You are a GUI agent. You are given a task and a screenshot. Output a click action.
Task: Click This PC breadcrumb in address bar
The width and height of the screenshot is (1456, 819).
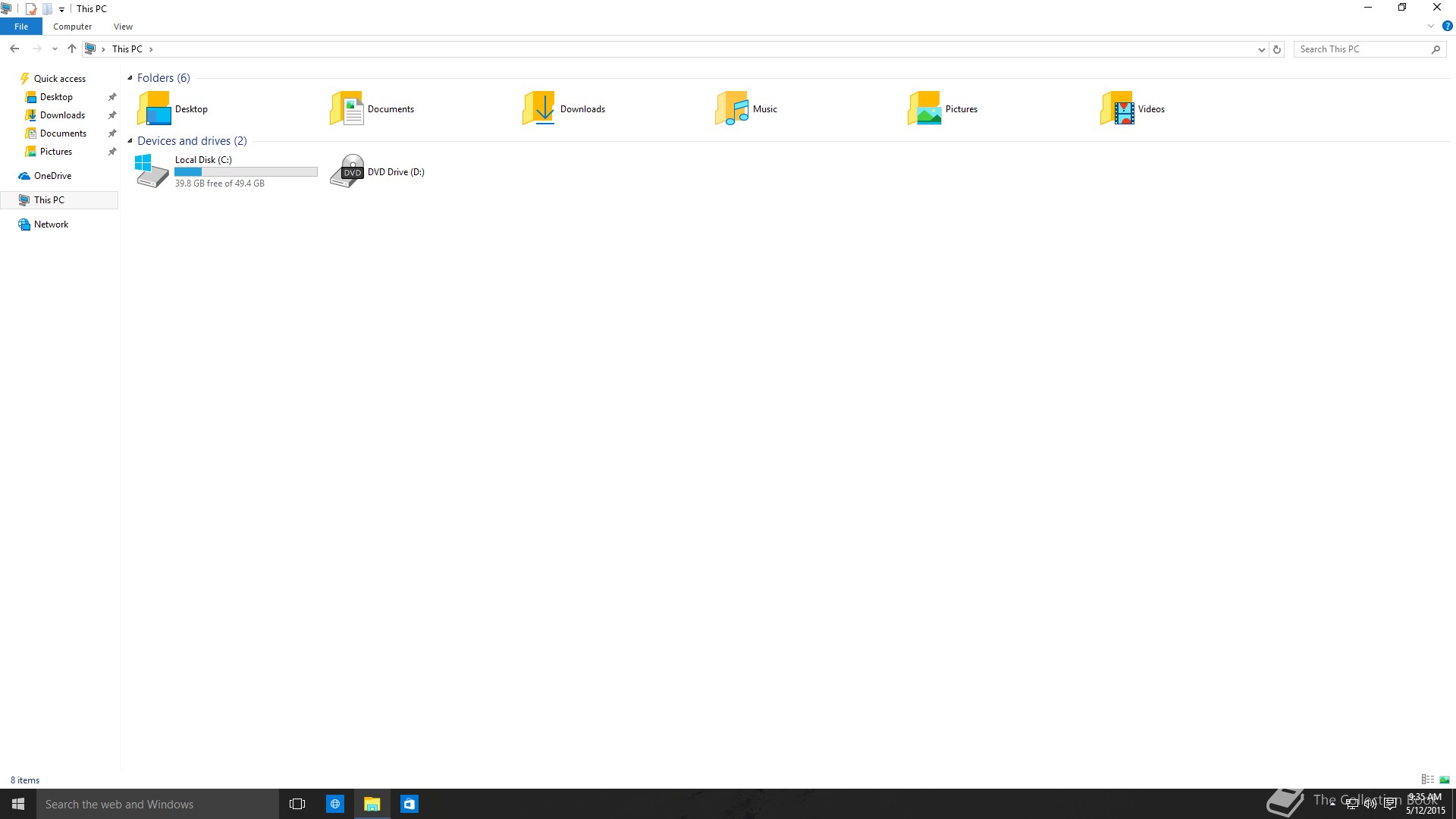pyautogui.click(x=127, y=49)
